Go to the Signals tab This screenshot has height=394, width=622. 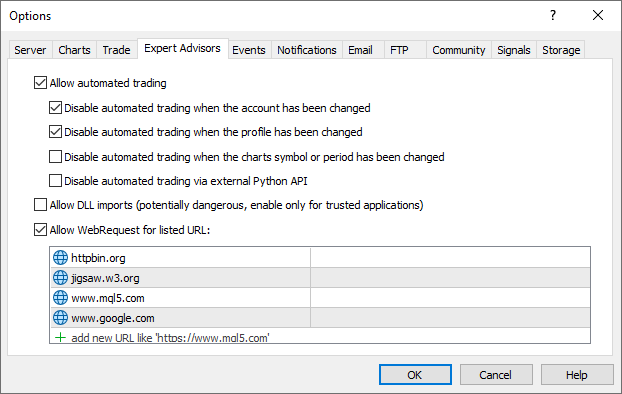[x=514, y=50]
